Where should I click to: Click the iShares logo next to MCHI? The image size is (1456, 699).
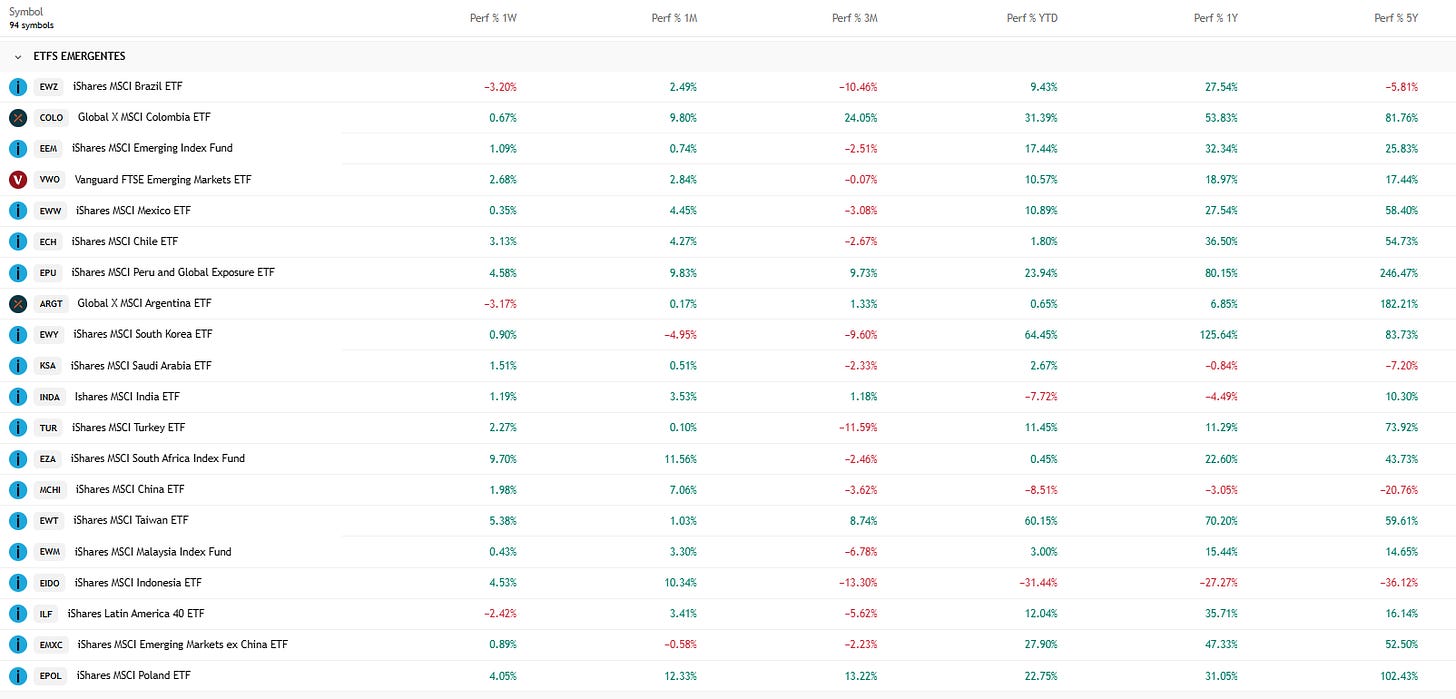tap(18, 490)
